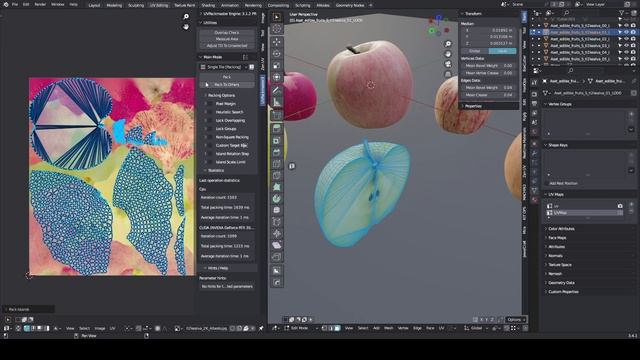Choose the Measure ruler tool
The width and height of the screenshot is (640, 360).
coord(277,102)
